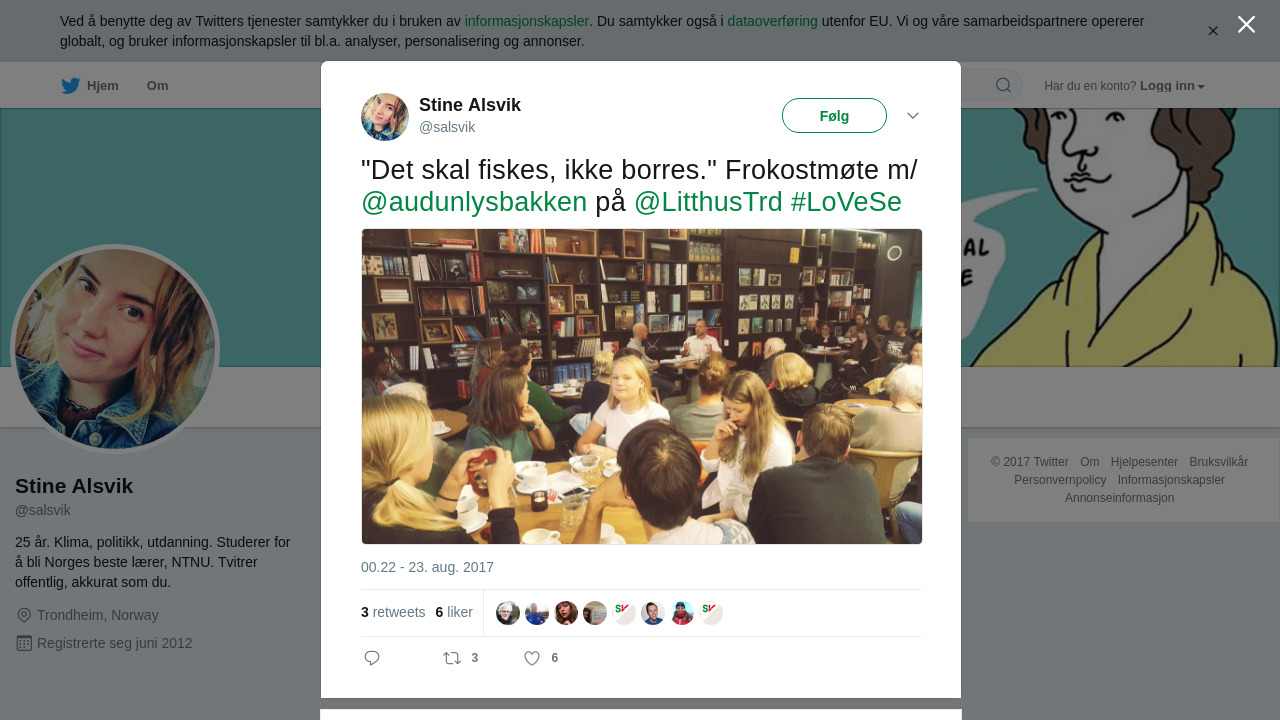Close the tweet overlay with large X
Image resolution: width=1280 pixels, height=720 pixels.
1246,24
